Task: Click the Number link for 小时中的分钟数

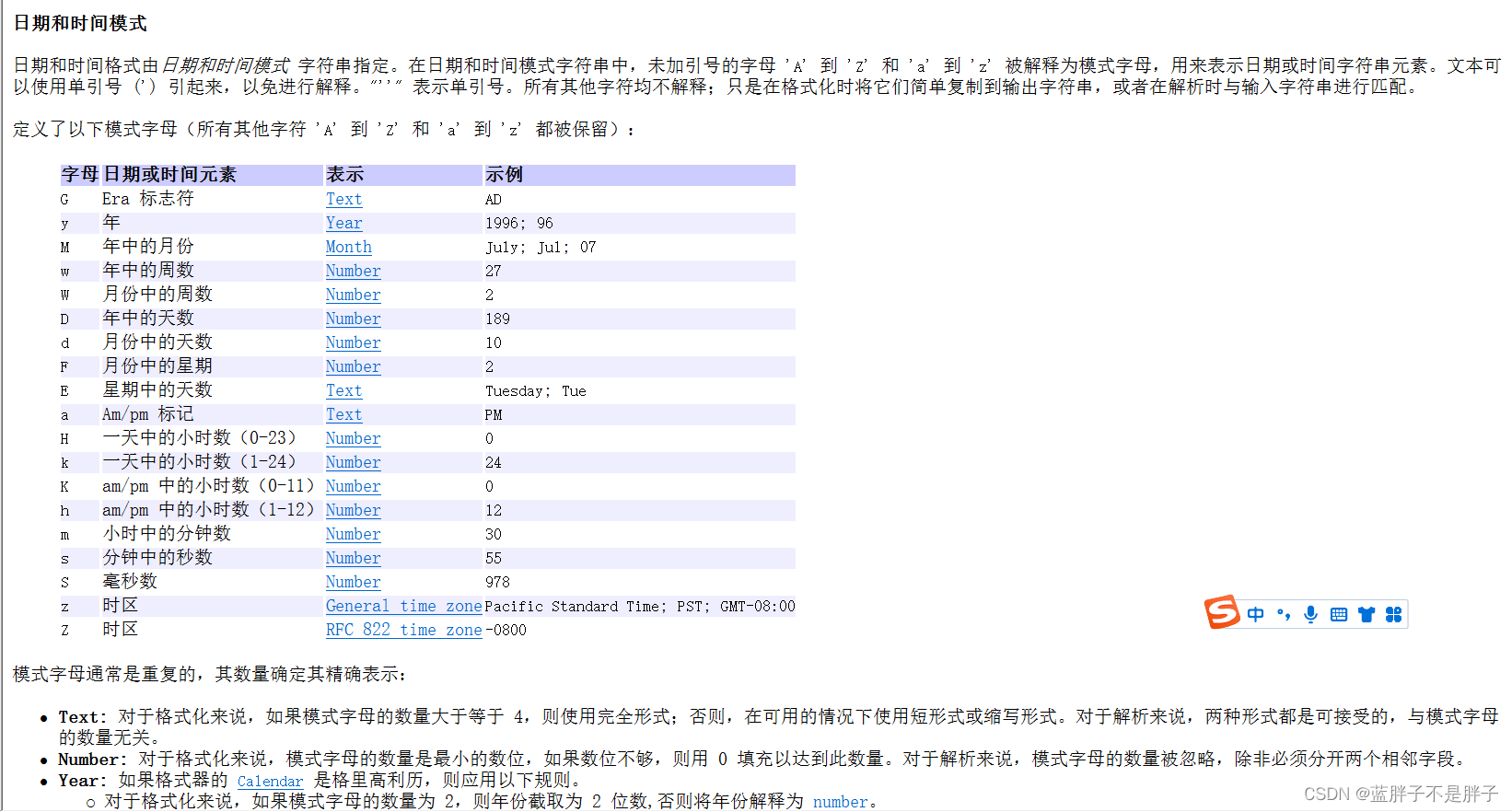Action: coord(353,534)
